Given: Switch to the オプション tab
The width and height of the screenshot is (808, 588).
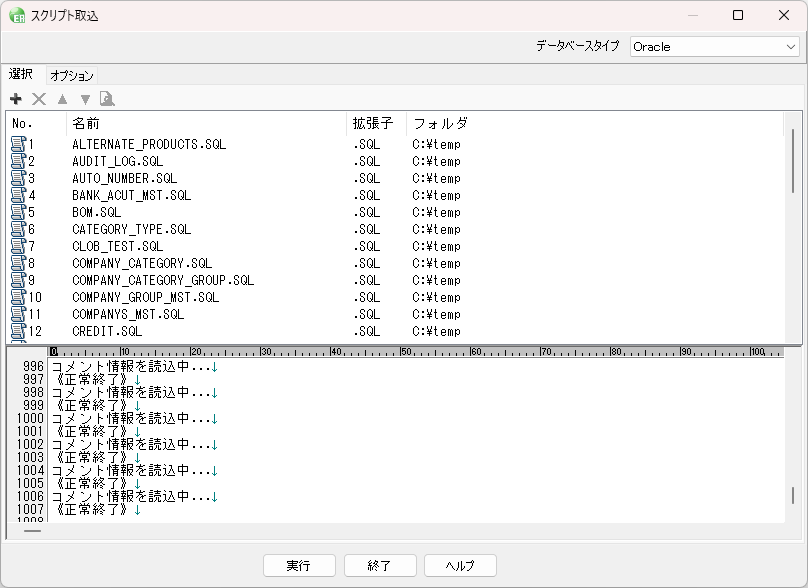Looking at the screenshot, I should tap(72, 76).
